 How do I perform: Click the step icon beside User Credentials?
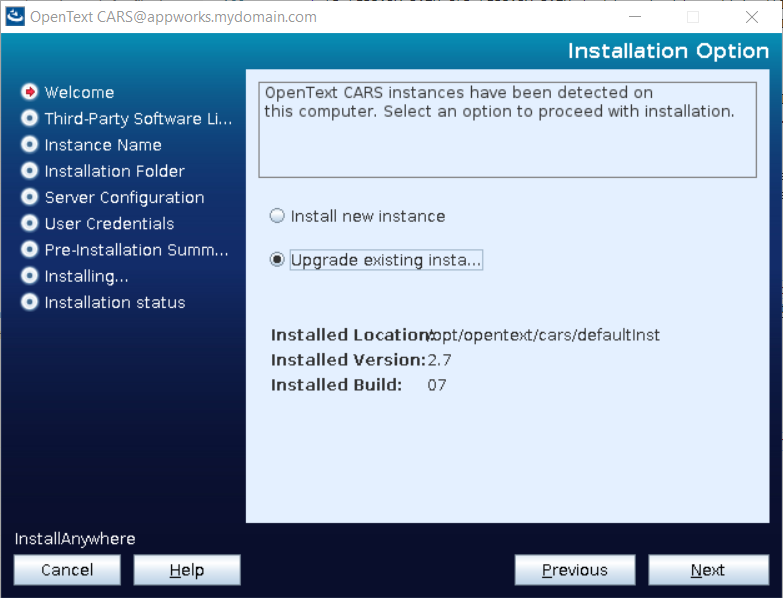[29, 223]
